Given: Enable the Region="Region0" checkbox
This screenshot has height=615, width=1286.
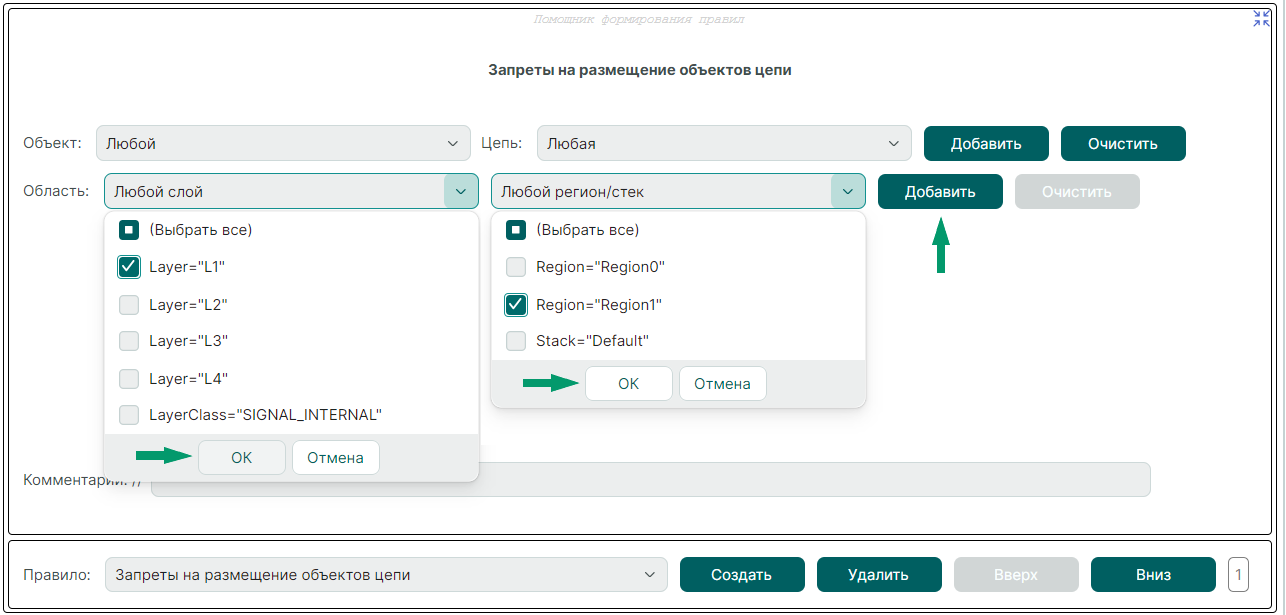Looking at the screenshot, I should 516,267.
